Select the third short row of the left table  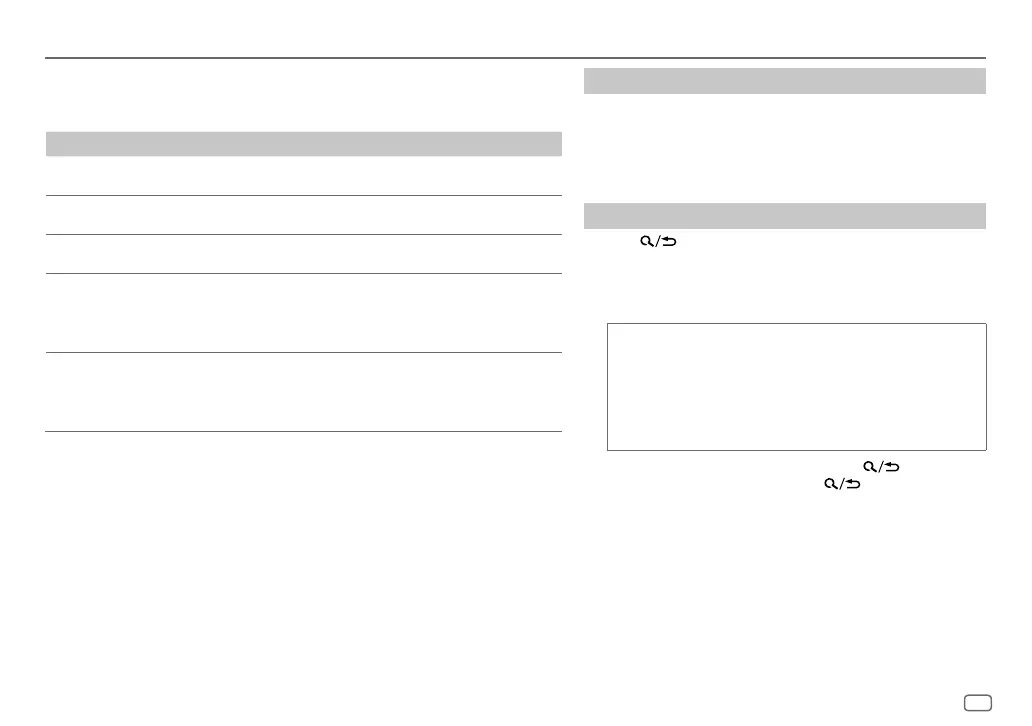point(303,254)
